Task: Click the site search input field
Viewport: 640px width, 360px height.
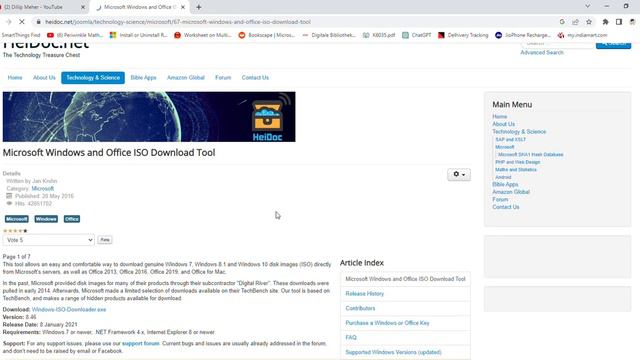Action: (x=558, y=43)
